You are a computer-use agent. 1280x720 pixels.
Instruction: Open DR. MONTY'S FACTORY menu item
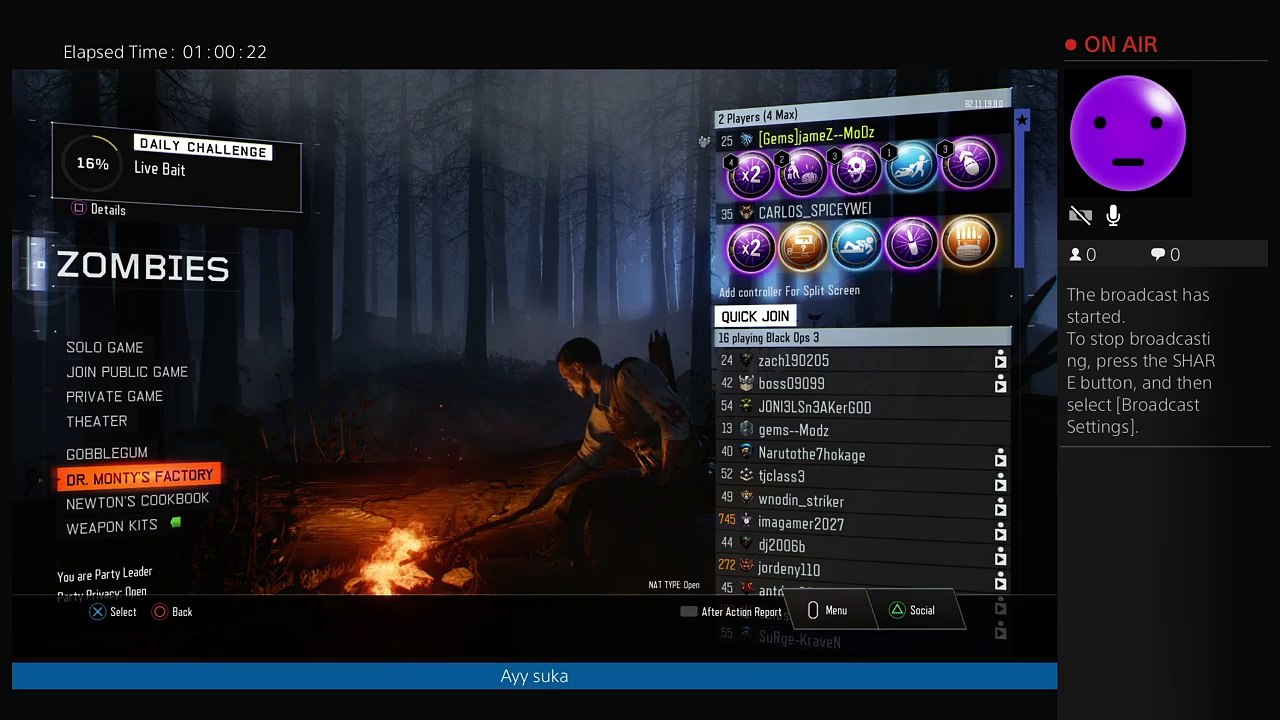click(x=139, y=477)
